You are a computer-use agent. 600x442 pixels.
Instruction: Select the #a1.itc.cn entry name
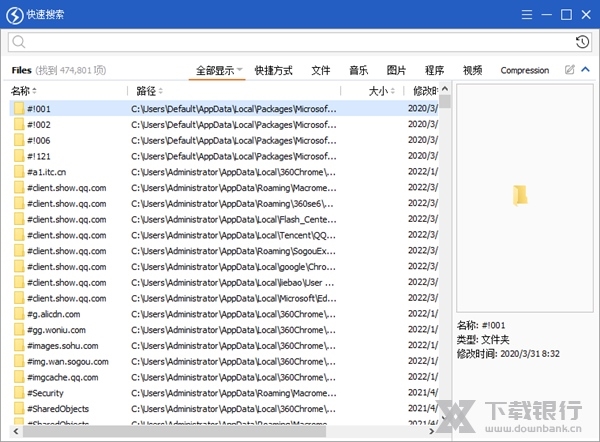[46, 172]
